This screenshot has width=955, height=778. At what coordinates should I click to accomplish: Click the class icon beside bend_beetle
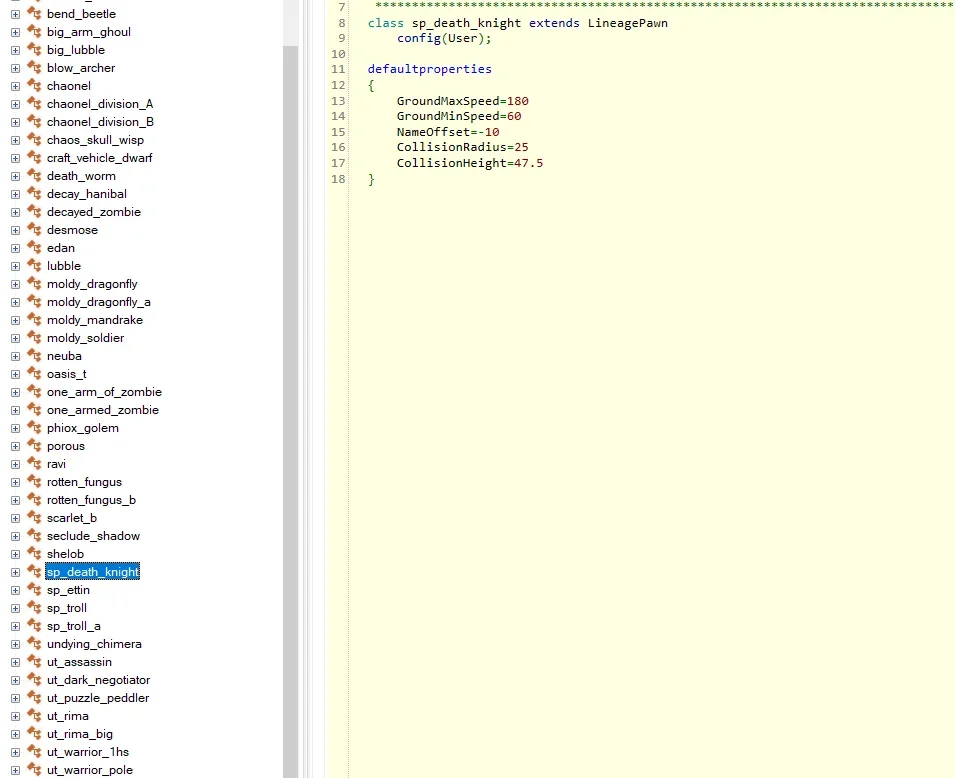[34, 13]
